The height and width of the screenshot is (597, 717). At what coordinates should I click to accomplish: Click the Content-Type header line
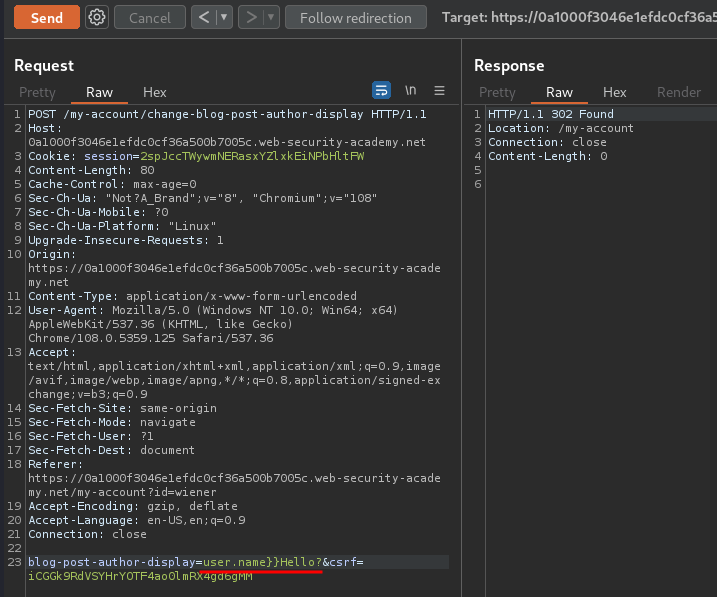(193, 296)
